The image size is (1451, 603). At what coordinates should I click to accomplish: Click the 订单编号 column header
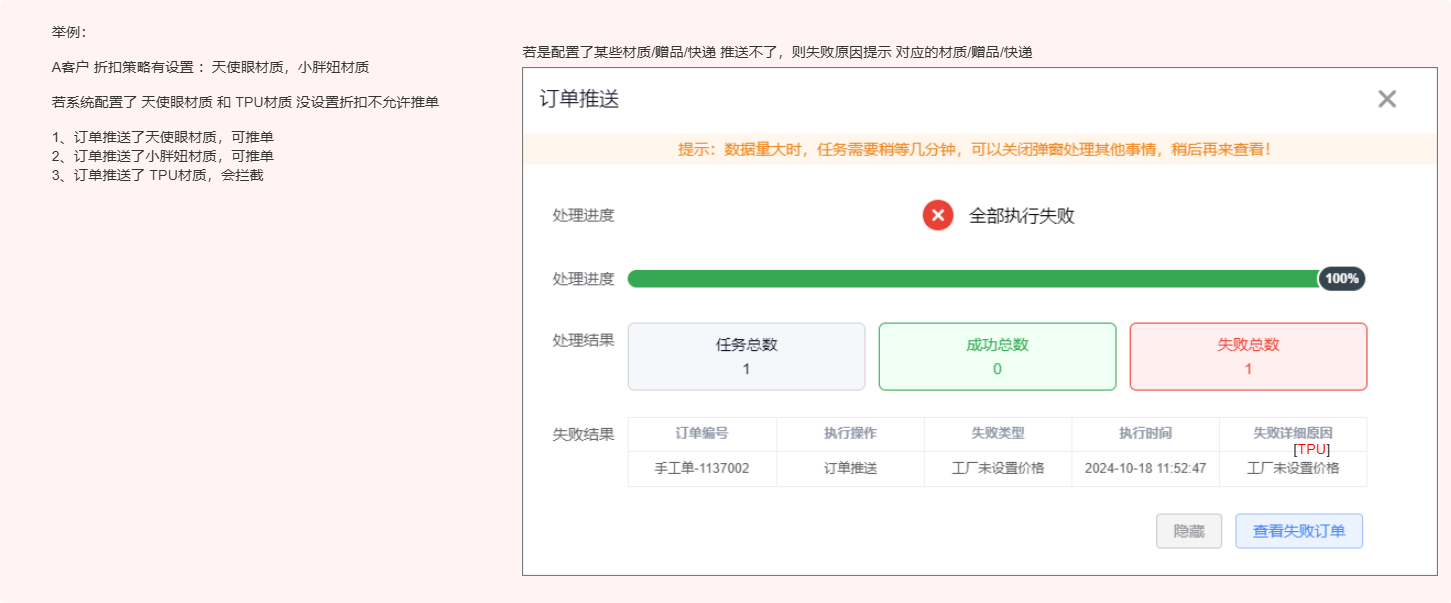click(x=702, y=434)
